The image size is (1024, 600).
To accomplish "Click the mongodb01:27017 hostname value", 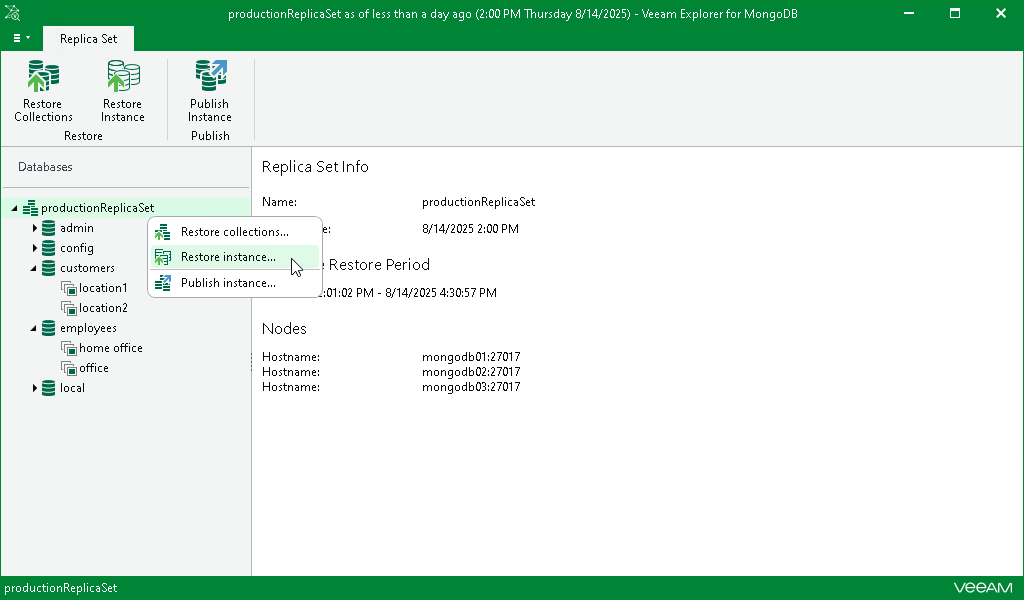I will [471, 357].
